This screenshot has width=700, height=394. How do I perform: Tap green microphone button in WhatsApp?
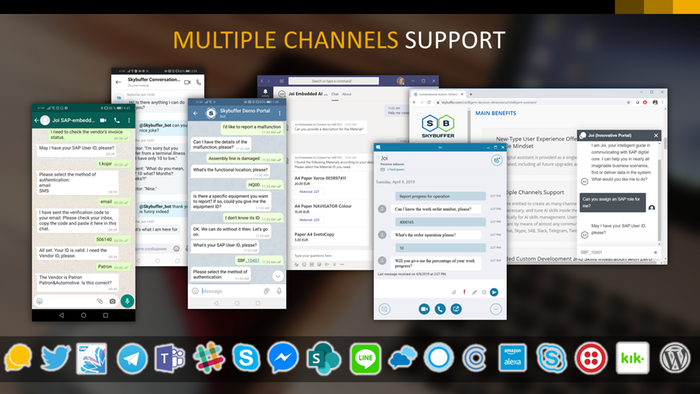127,301
